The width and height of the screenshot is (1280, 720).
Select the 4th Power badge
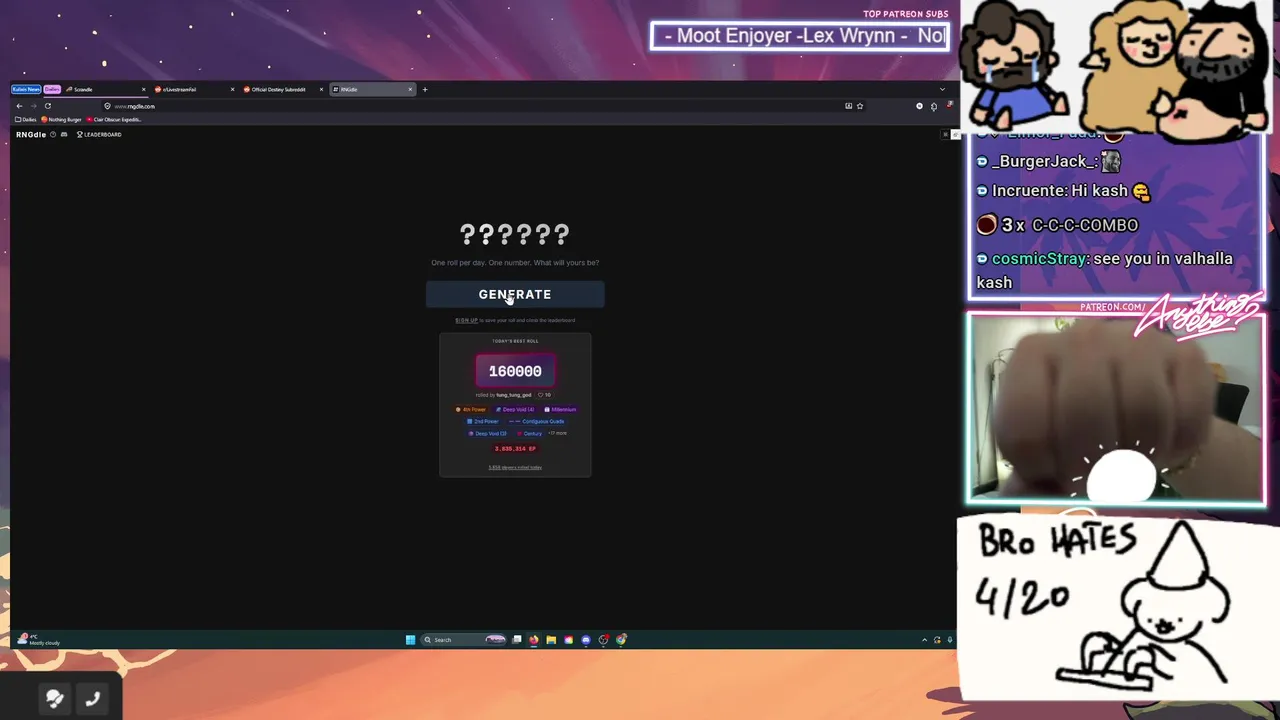click(471, 409)
